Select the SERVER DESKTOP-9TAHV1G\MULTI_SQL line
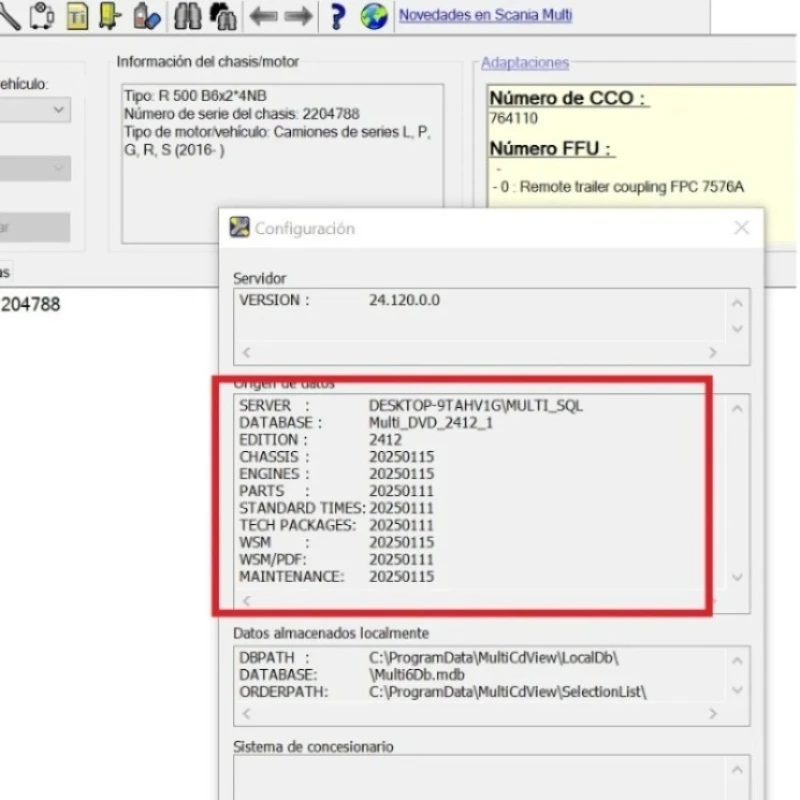 (x=411, y=406)
